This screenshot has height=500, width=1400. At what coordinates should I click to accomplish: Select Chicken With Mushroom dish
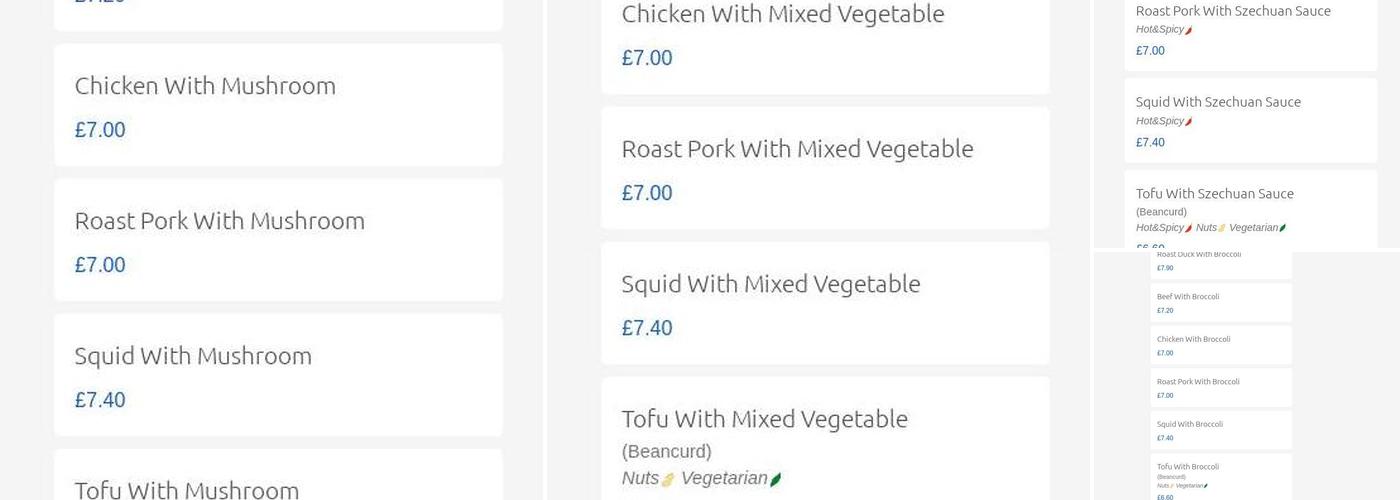point(205,86)
